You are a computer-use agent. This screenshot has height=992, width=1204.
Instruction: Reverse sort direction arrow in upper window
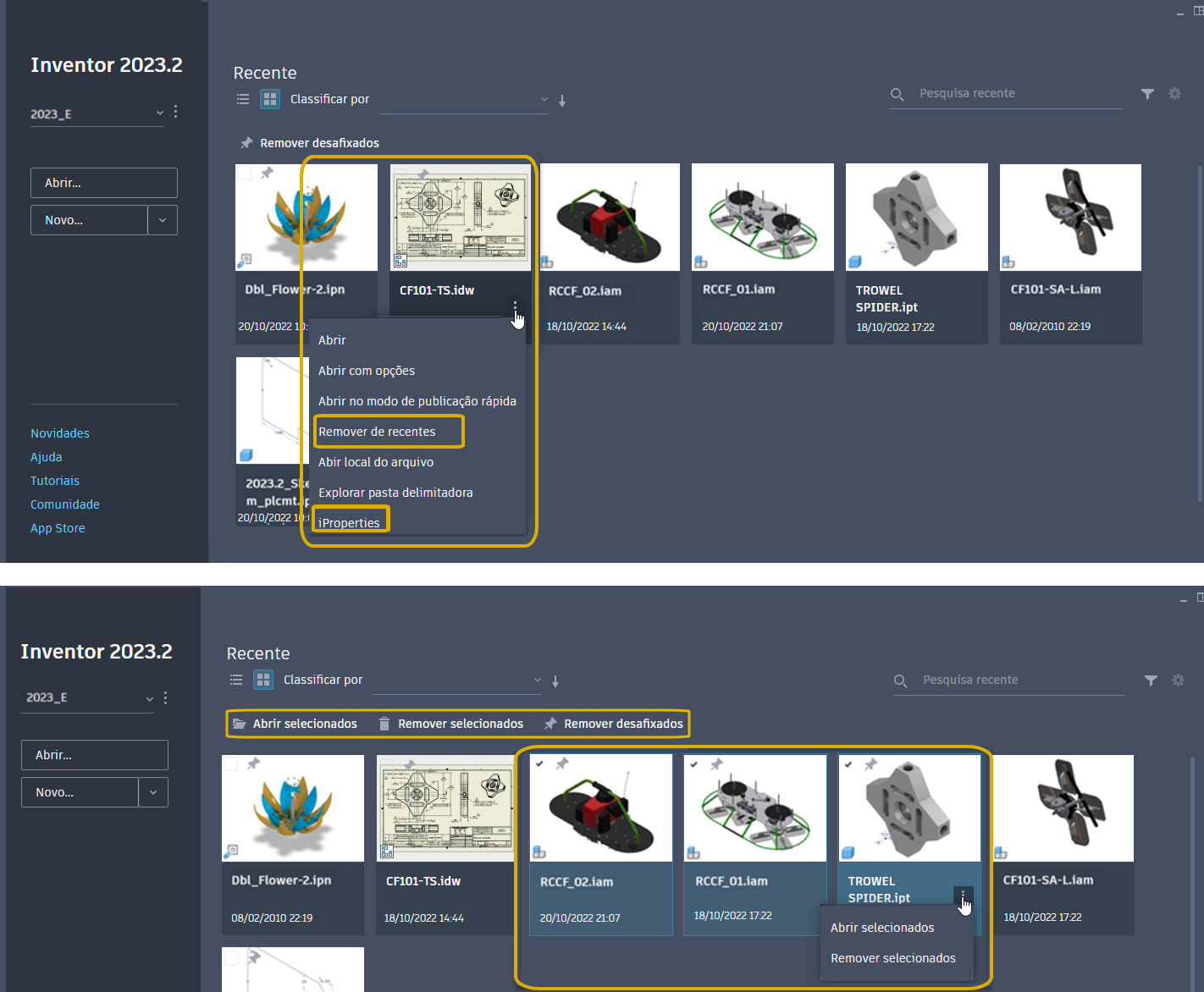click(x=562, y=101)
